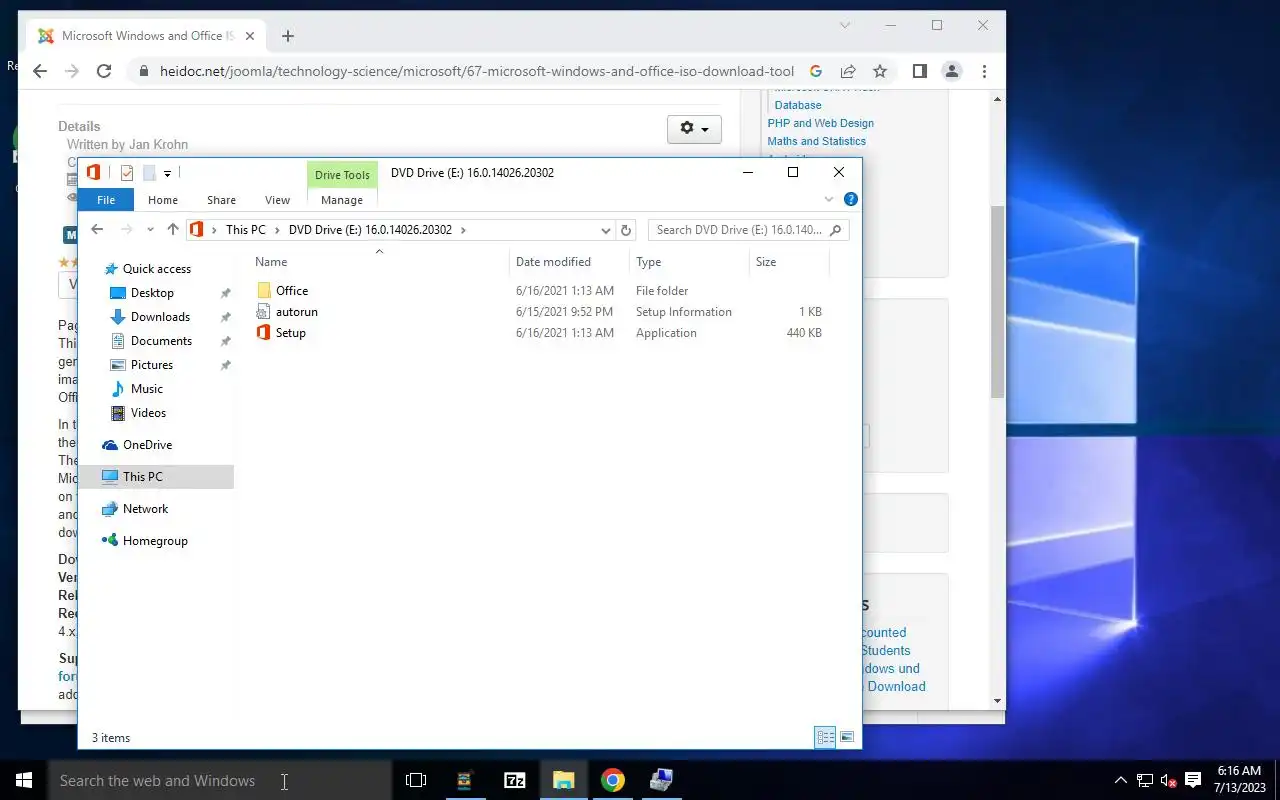
Task: Switch to the Home ribbon tab
Action: pos(163,200)
